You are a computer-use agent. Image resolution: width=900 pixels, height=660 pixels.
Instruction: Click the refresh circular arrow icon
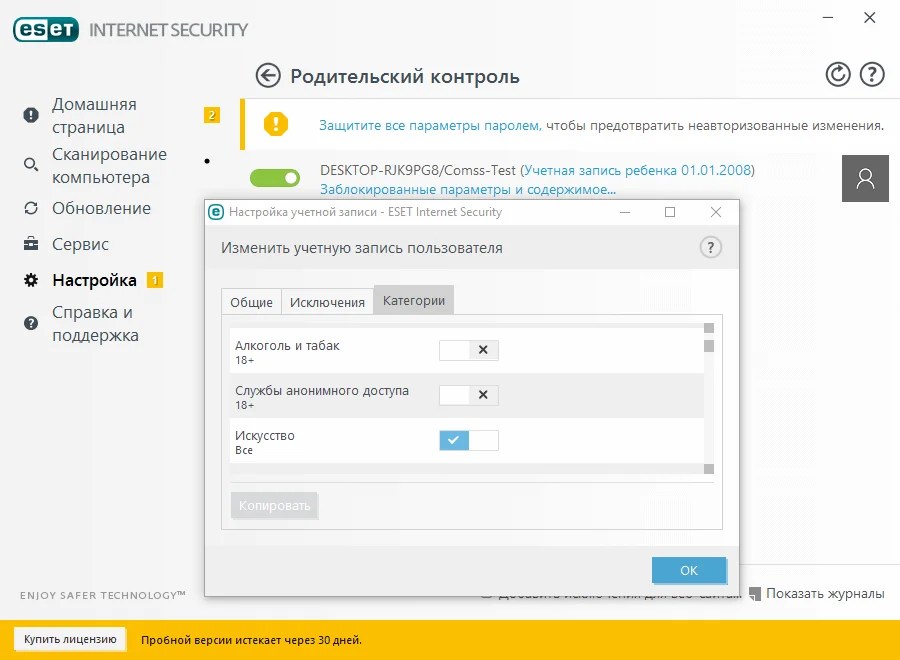(x=837, y=75)
